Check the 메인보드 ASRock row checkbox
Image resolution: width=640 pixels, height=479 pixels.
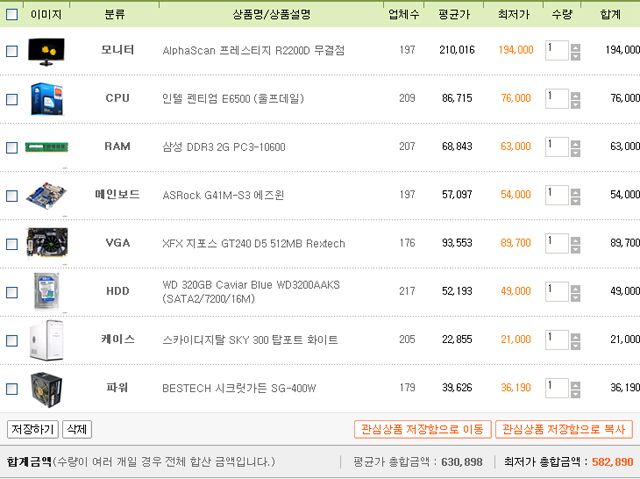pyautogui.click(x=12, y=196)
